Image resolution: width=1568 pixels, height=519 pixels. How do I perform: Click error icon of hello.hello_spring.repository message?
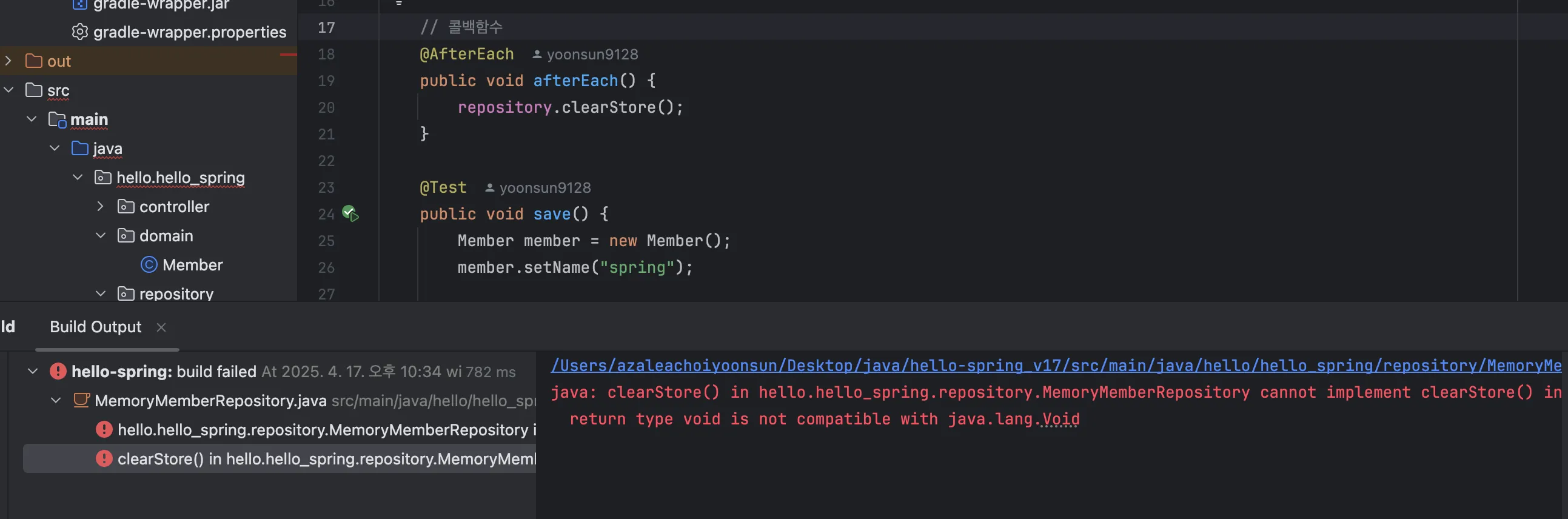coord(104,429)
